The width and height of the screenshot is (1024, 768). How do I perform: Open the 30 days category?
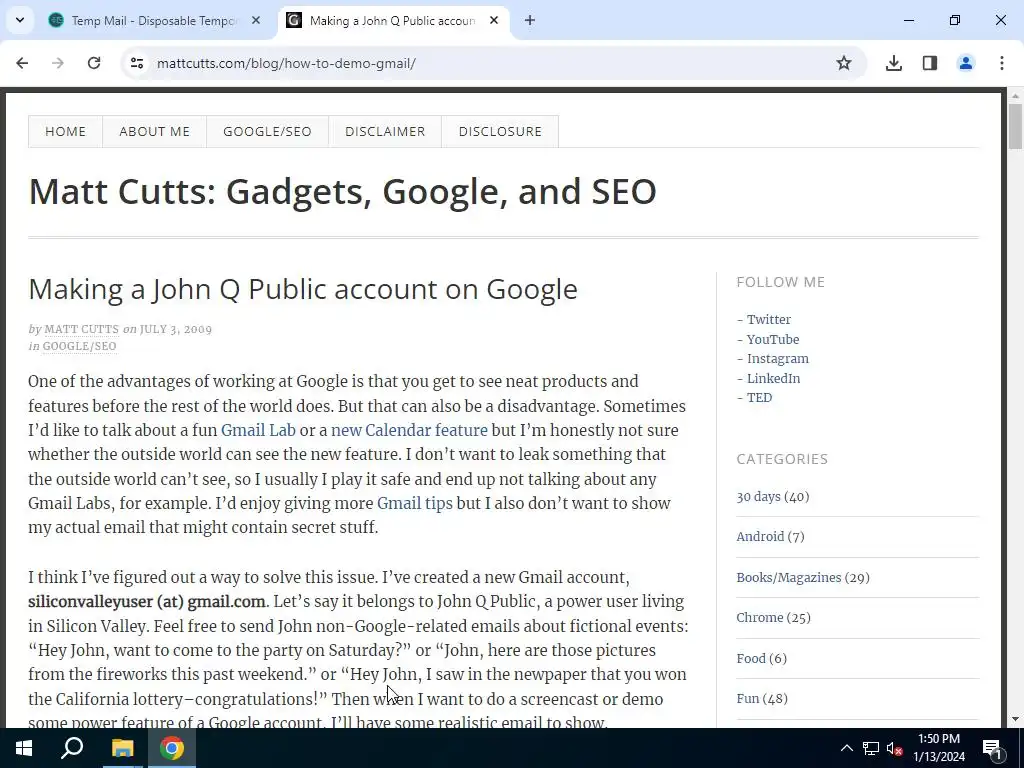758,496
